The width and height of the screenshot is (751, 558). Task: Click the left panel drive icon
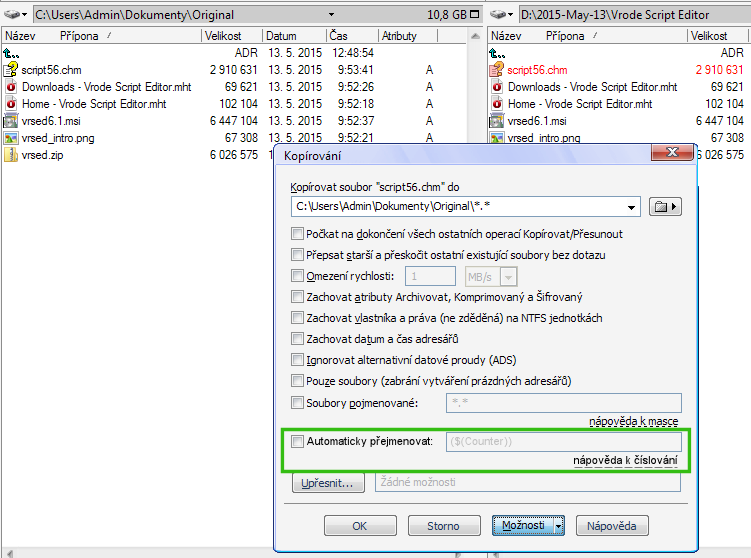pyautogui.click(x=14, y=15)
